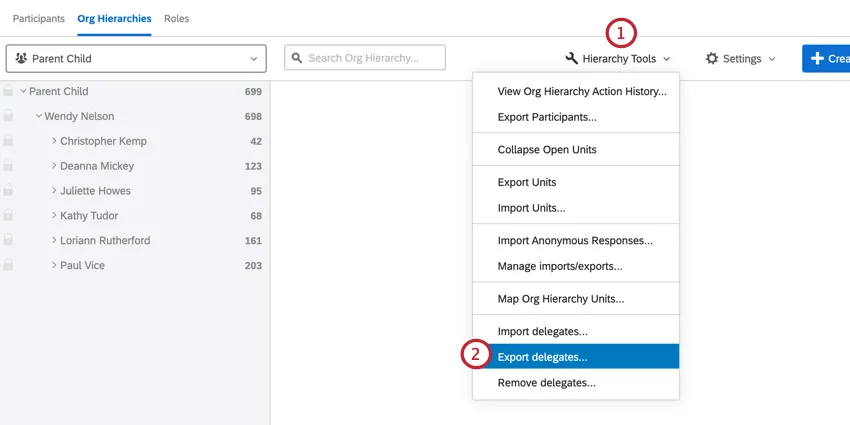
Task: Click the lock icon beside Wendy Nelson
Action: pyautogui.click(x=8, y=116)
